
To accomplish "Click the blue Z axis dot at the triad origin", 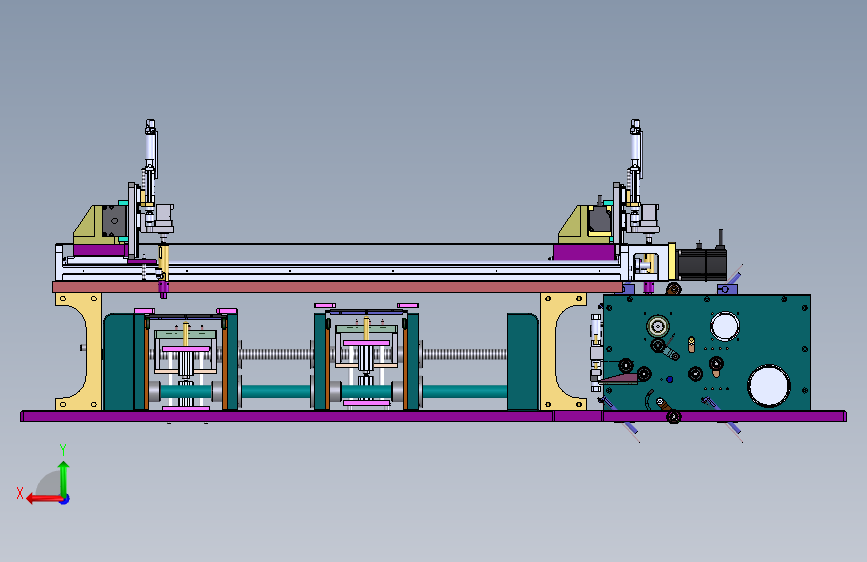I will 65,499.
